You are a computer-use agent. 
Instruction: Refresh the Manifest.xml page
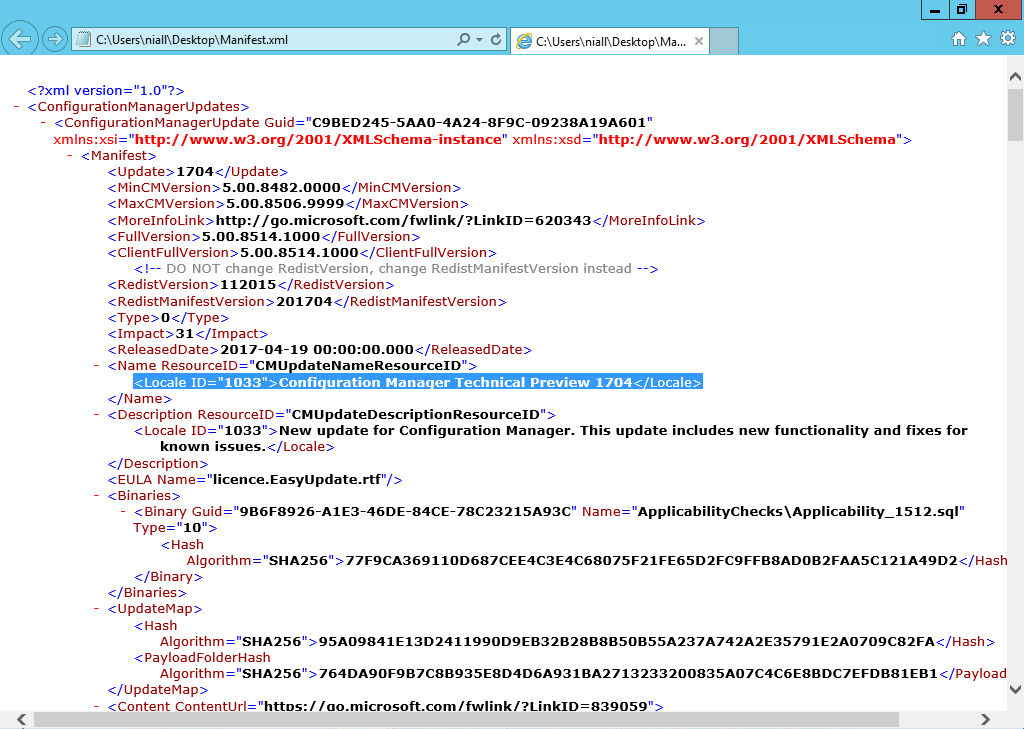tap(496, 40)
